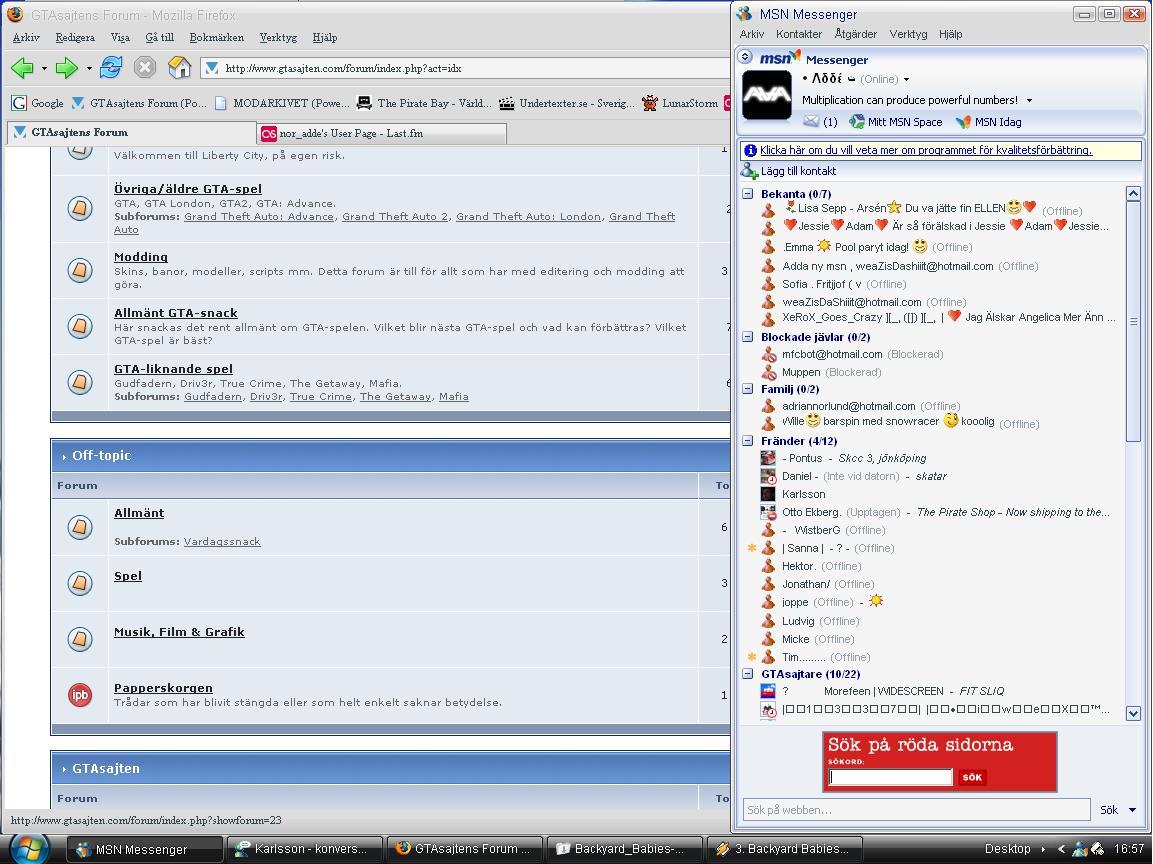Collapse the Fränder contact group
Viewport: 1153px width, 864px height.
[x=748, y=441]
